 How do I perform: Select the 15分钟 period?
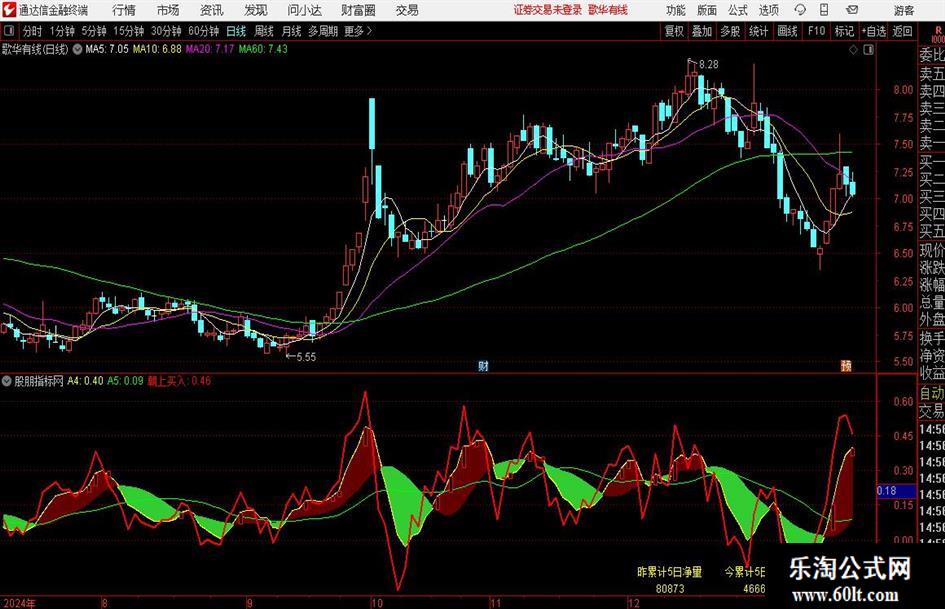[128, 31]
